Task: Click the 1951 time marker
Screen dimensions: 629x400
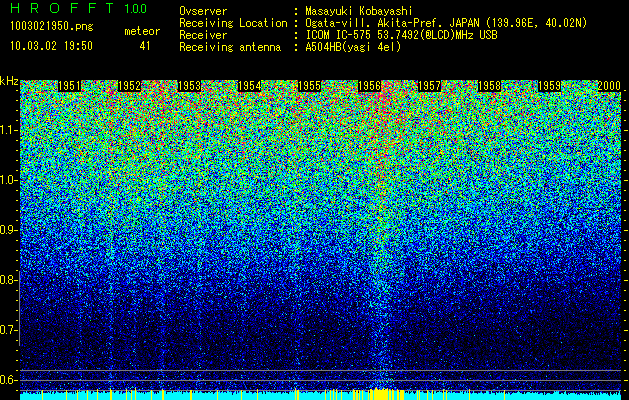Action: [x=69, y=86]
